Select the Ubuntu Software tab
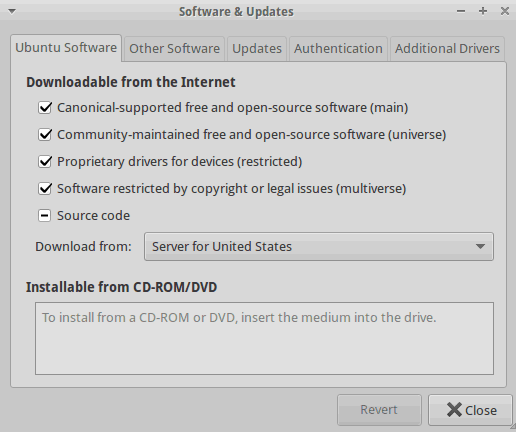This screenshot has height=432, width=516. click(x=66, y=48)
